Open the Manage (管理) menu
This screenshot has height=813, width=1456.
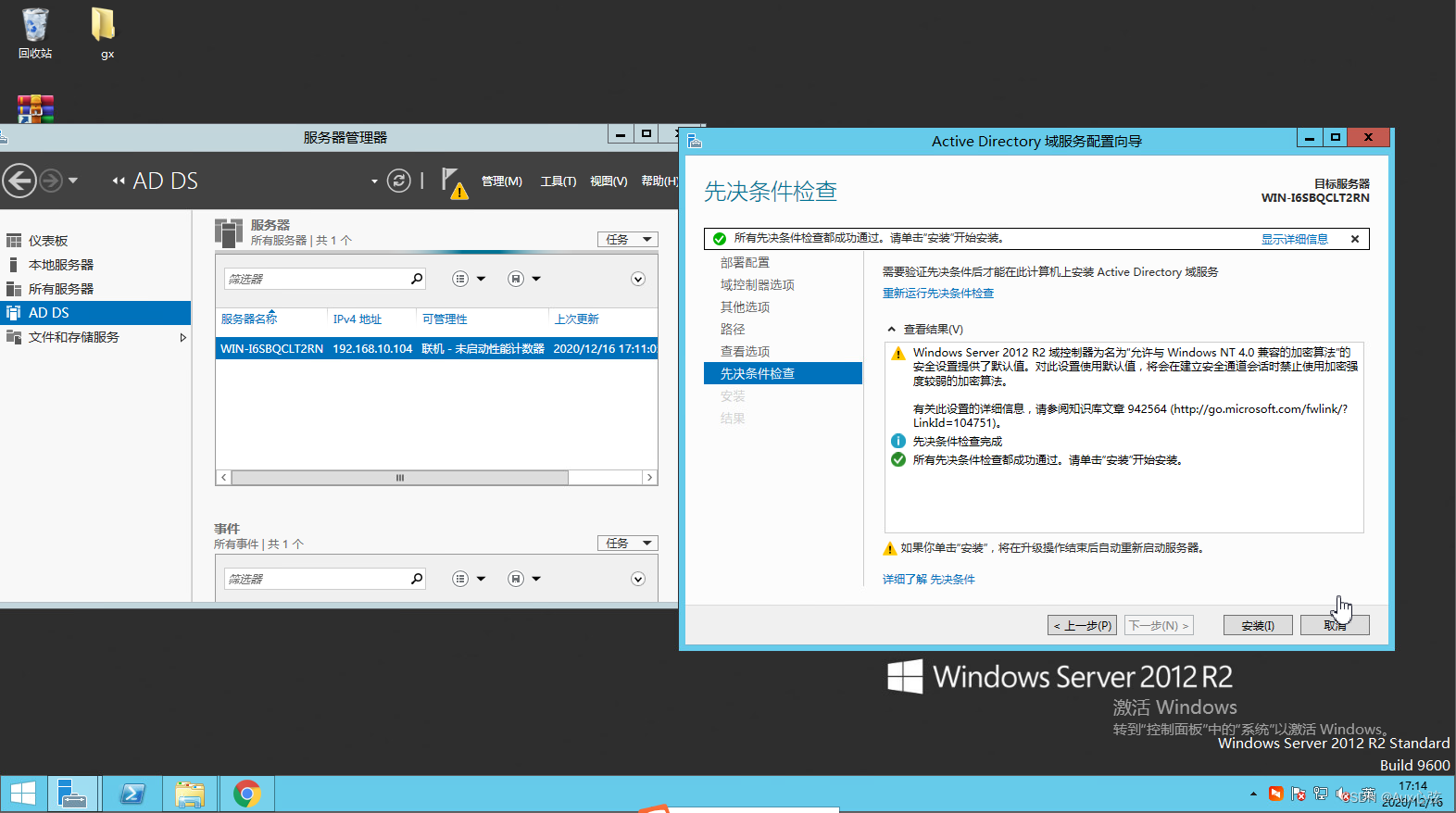tap(502, 181)
